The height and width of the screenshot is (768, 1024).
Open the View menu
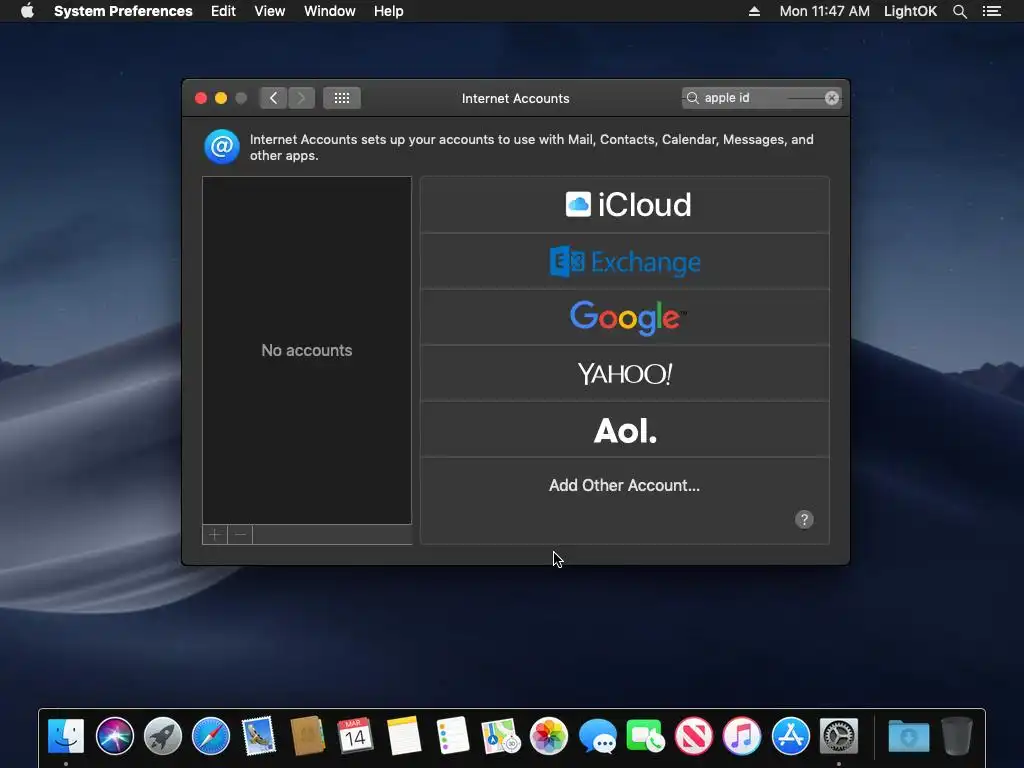[270, 11]
